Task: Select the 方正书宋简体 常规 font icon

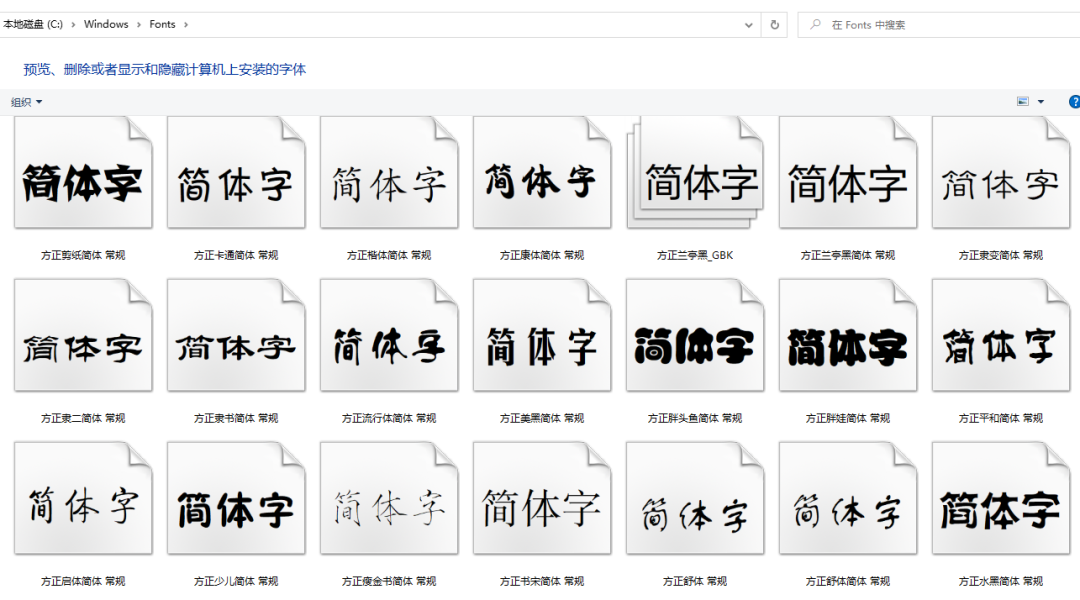Action: pos(542,499)
